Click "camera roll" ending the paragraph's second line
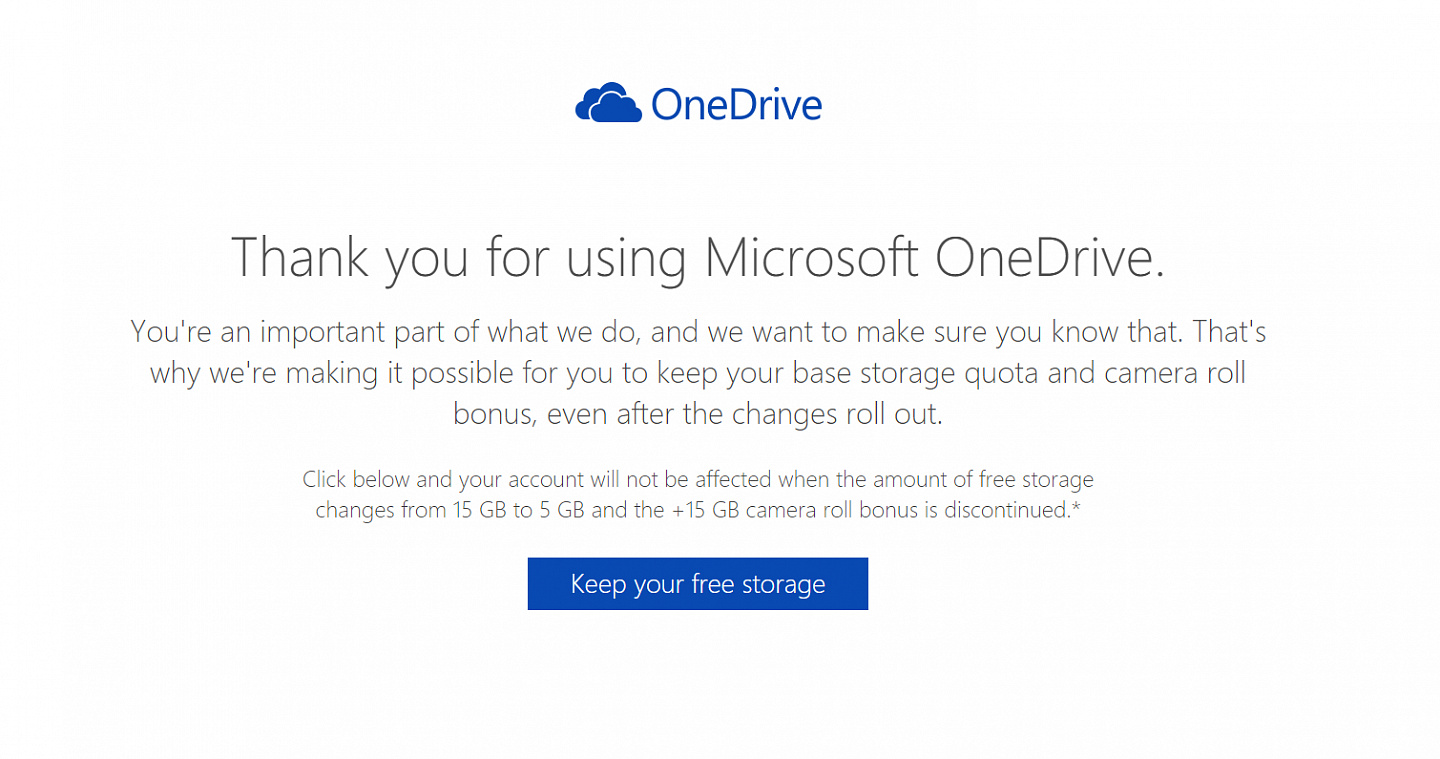This screenshot has height=759, width=1440. coord(1175,373)
